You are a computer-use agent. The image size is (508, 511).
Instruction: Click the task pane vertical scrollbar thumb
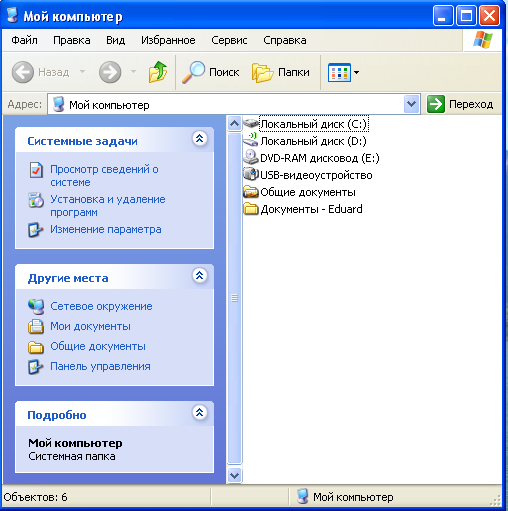[234, 298]
